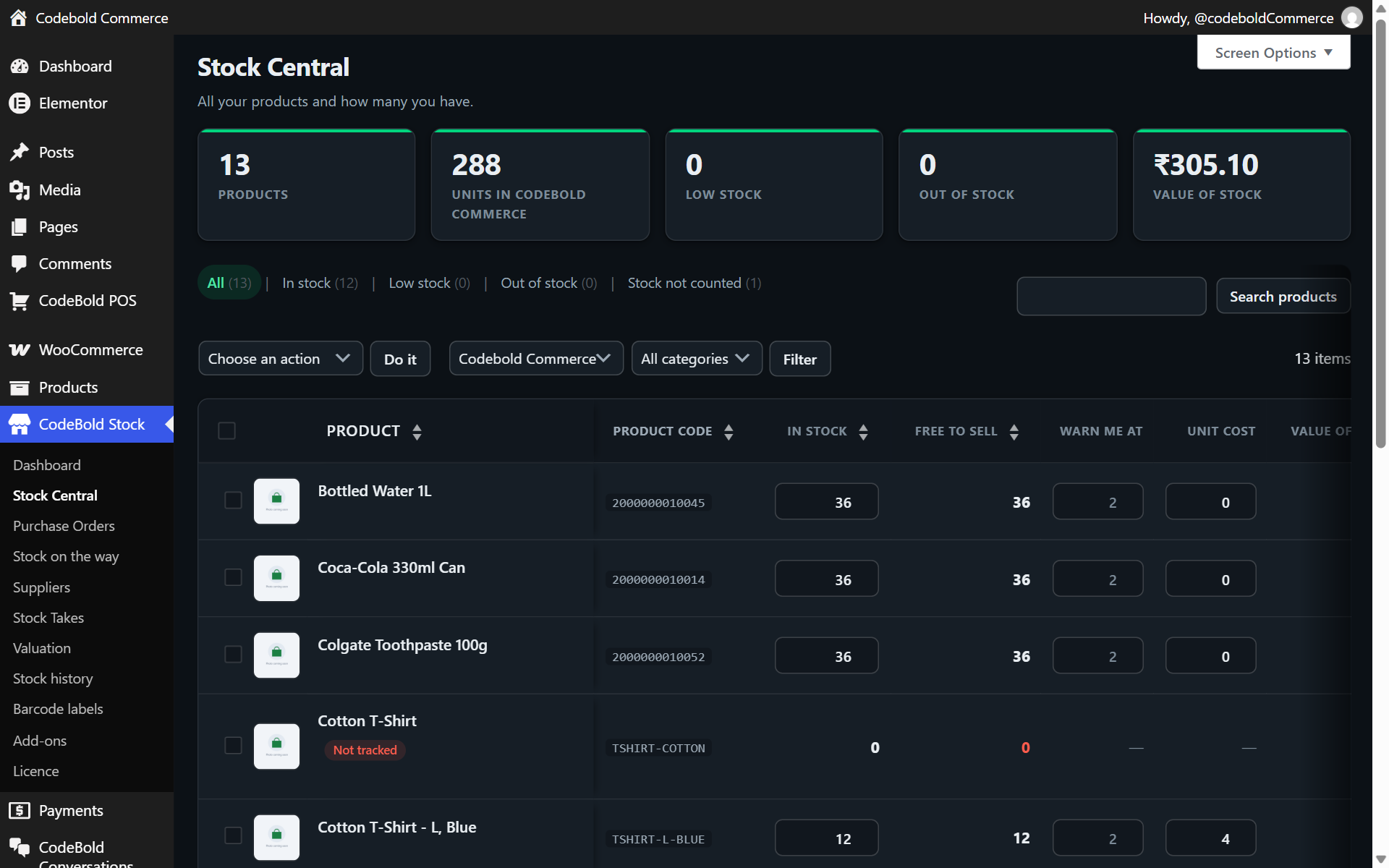This screenshot has height=868, width=1389.
Task: Click the Media library icon
Action: [20, 190]
